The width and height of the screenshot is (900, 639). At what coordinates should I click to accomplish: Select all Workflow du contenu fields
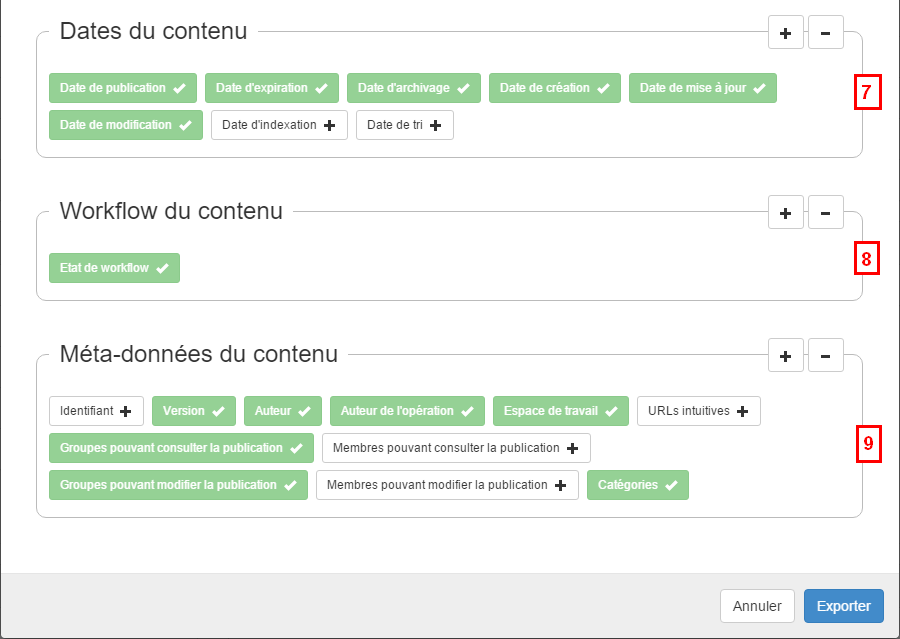pos(785,212)
